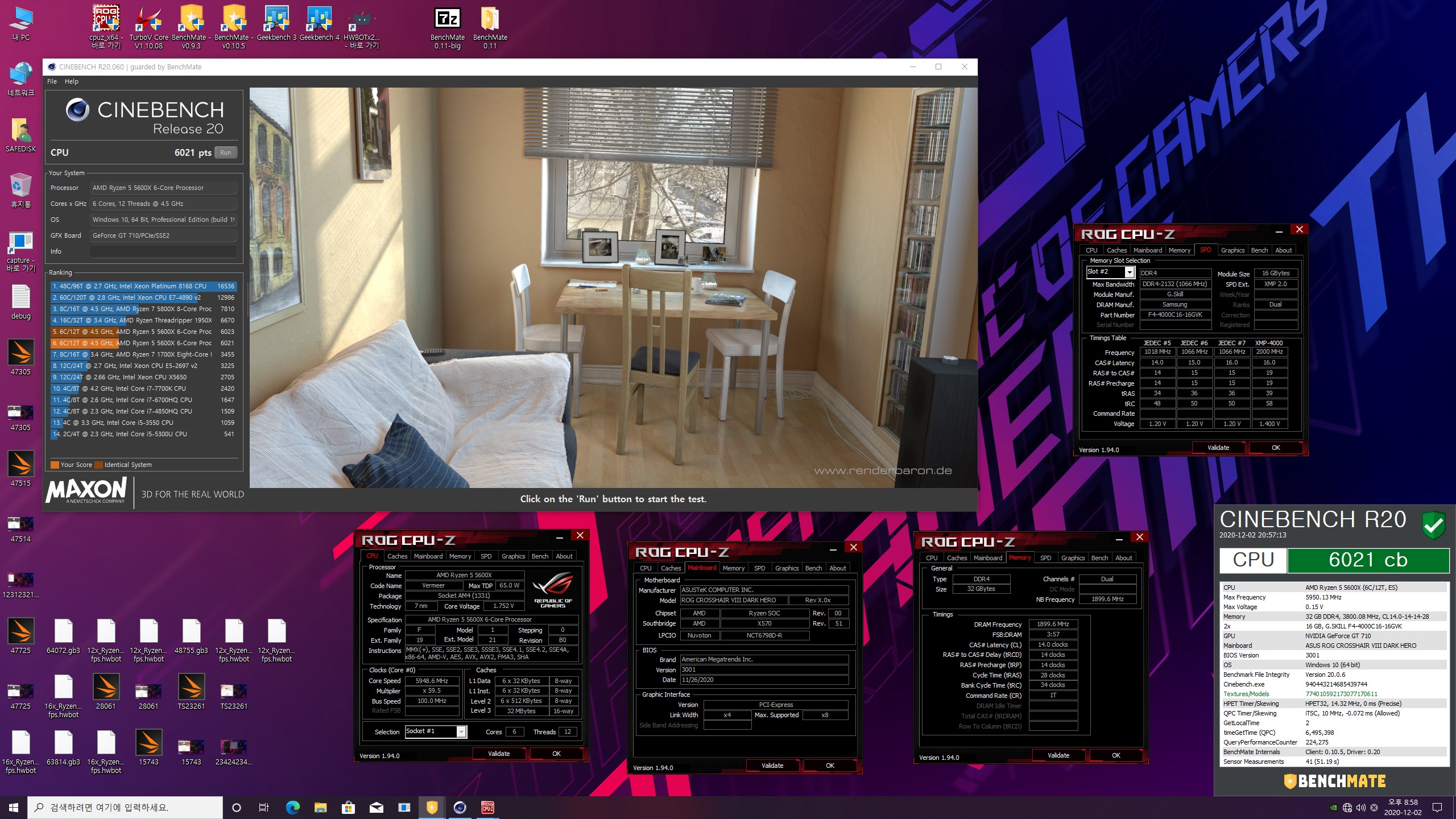This screenshot has height=819, width=1456.
Task: Launch TurboV Core V1.10.08 desktop icon
Action: pos(148,26)
